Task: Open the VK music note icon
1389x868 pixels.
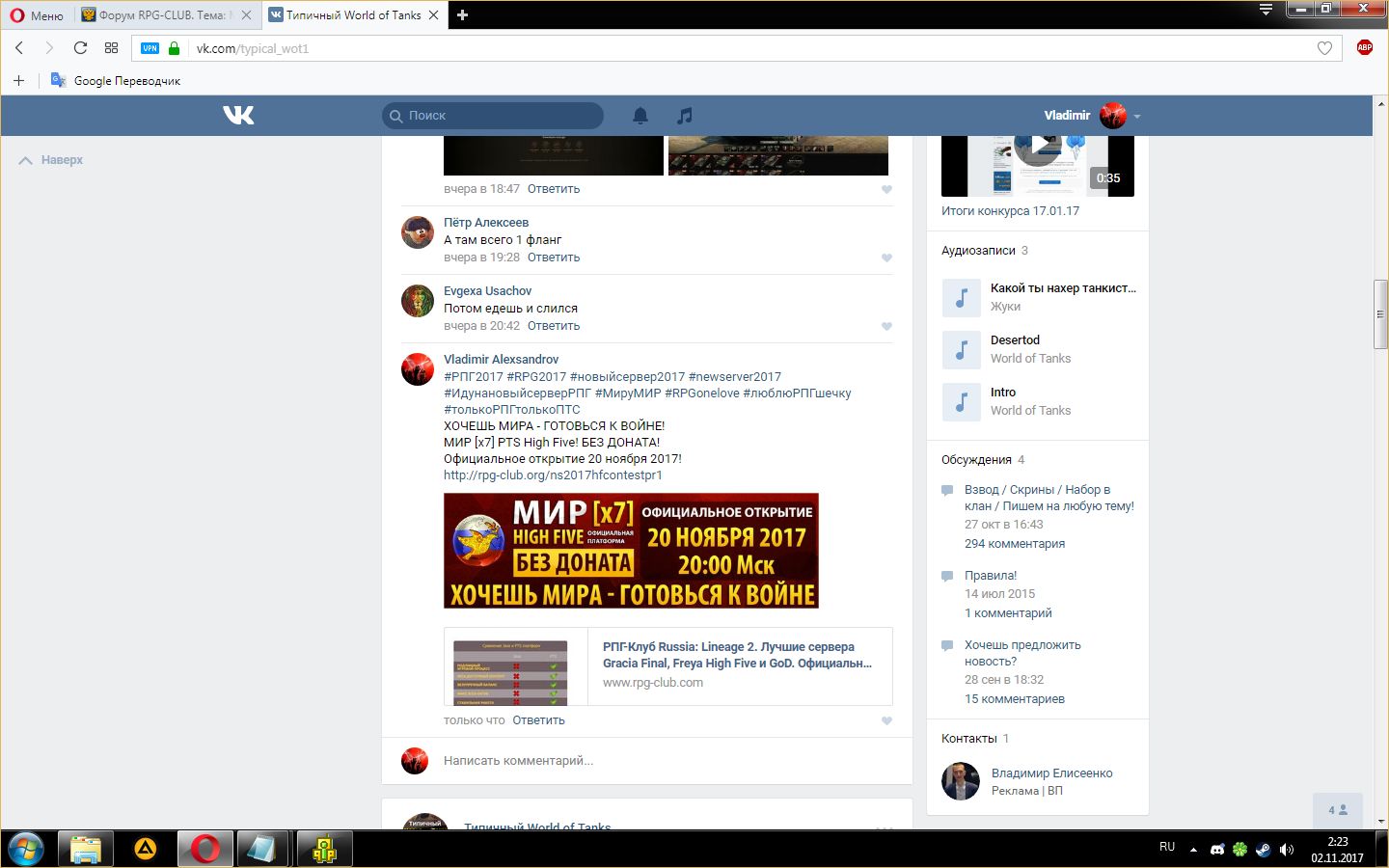Action: (x=685, y=116)
